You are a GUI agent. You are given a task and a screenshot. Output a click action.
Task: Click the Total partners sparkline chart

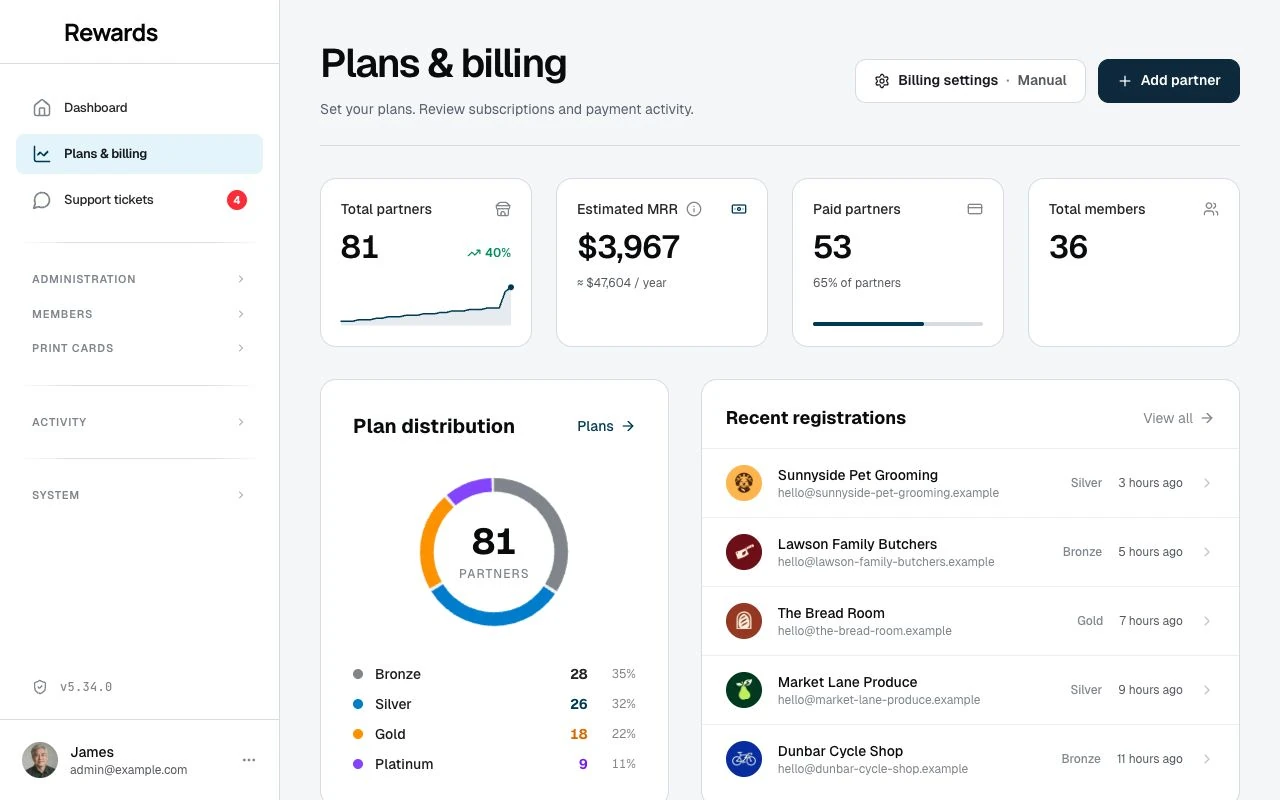pos(427,305)
